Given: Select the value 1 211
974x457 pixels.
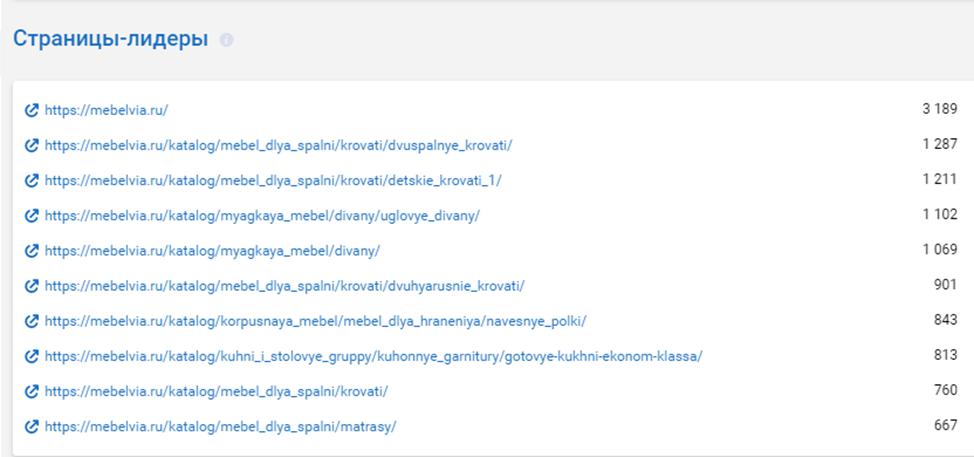Looking at the screenshot, I should coord(940,179).
